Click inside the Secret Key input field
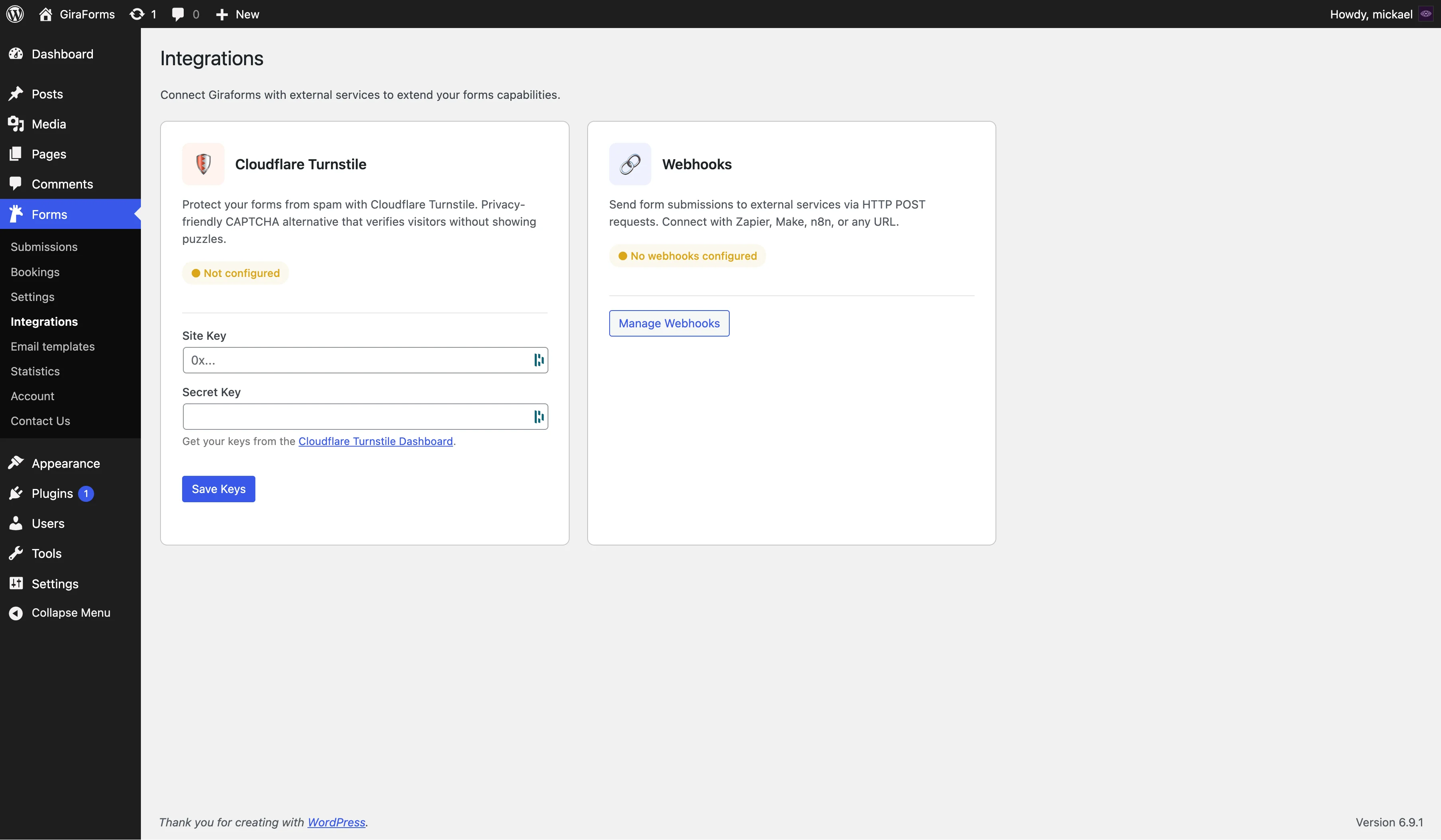The width and height of the screenshot is (1441, 840). 355,416
